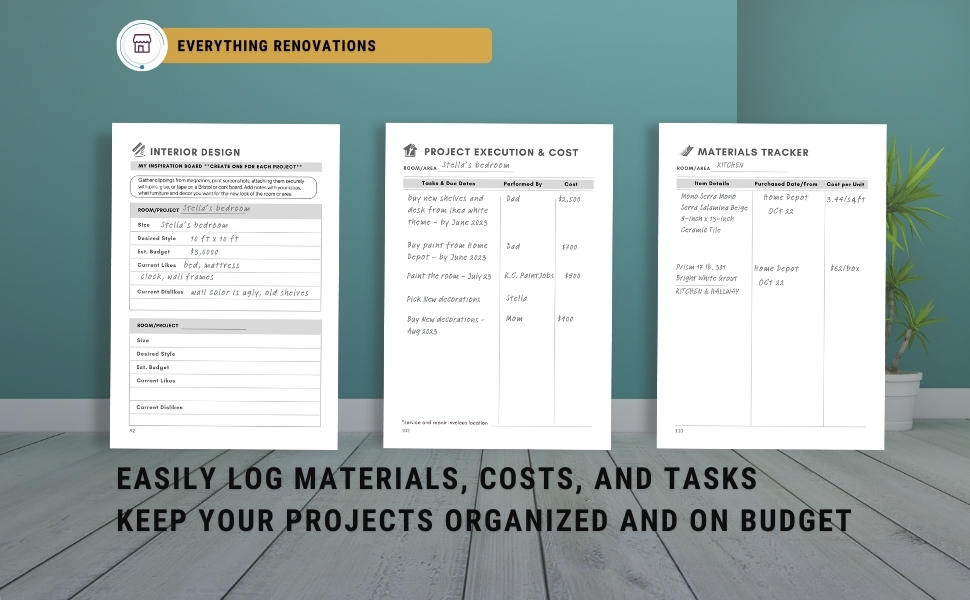Click the Keep Your Projects Organized tagline
This screenshot has width=970, height=600.
[484, 521]
